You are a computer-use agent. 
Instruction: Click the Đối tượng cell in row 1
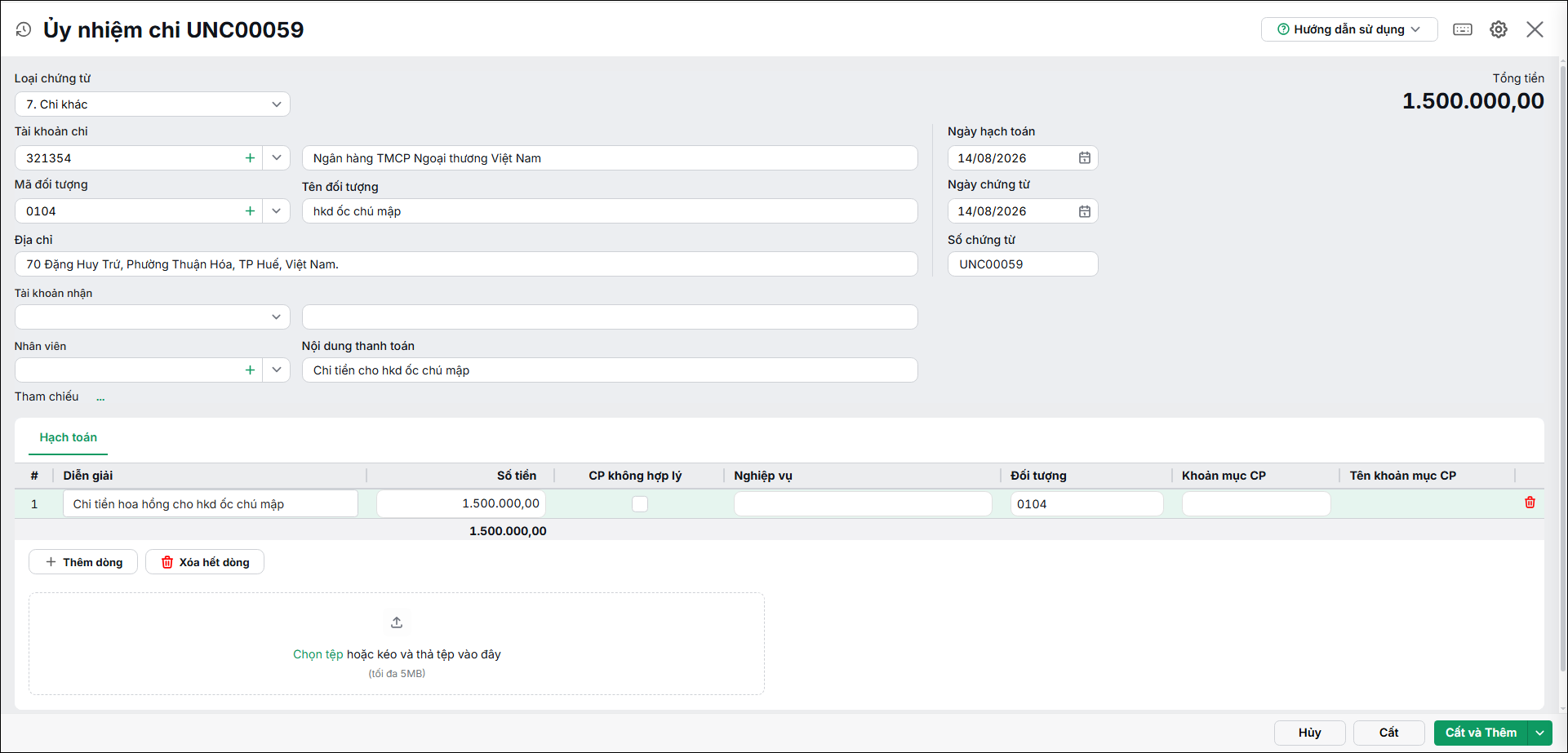(x=1086, y=504)
